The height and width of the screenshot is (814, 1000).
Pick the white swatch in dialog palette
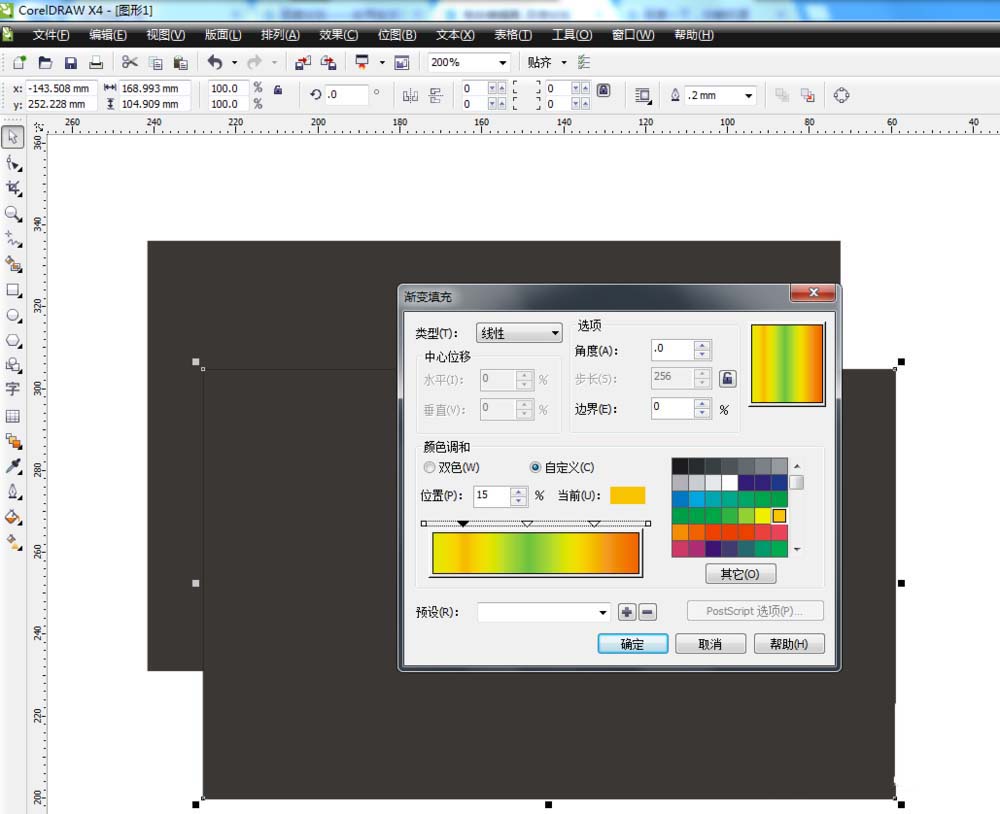tap(729, 482)
